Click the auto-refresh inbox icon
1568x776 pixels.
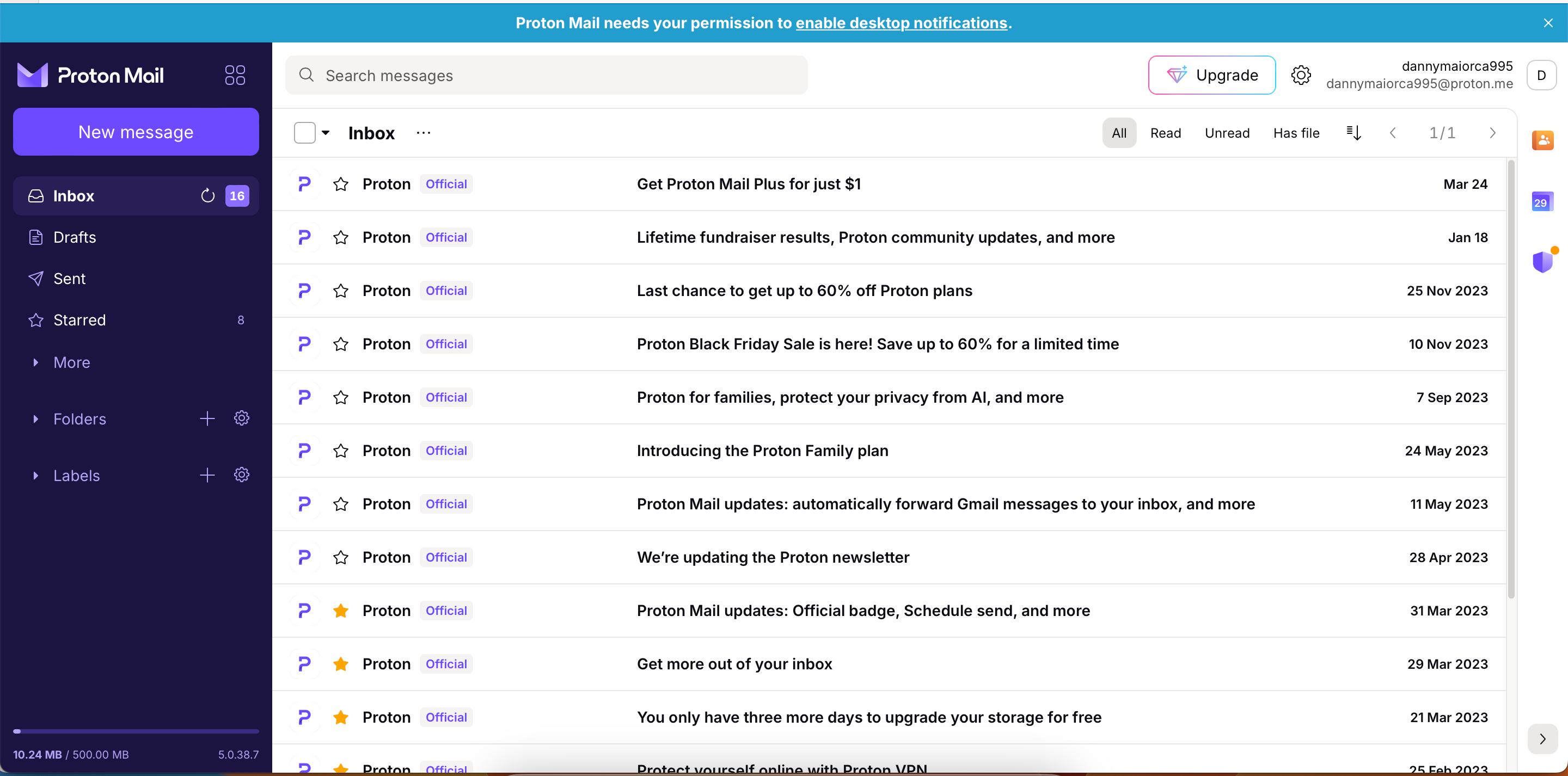tap(208, 195)
